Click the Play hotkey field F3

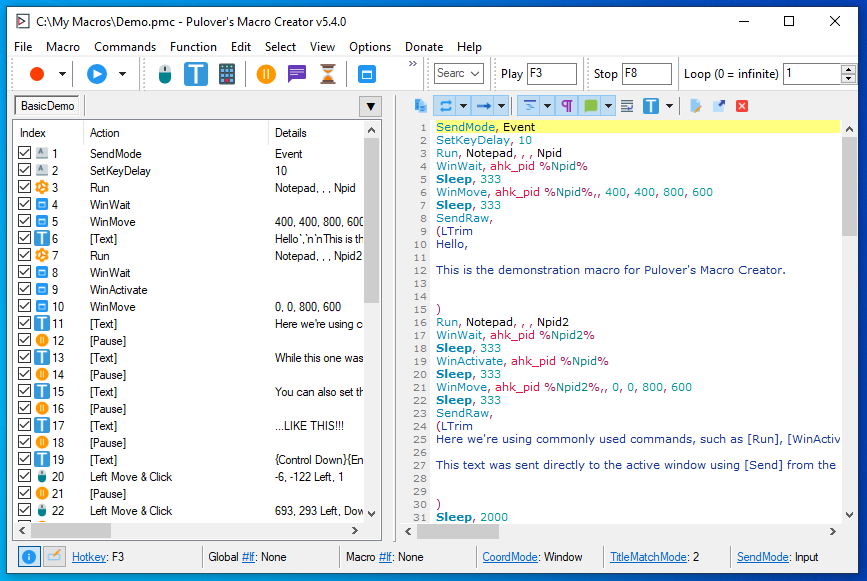click(x=552, y=74)
